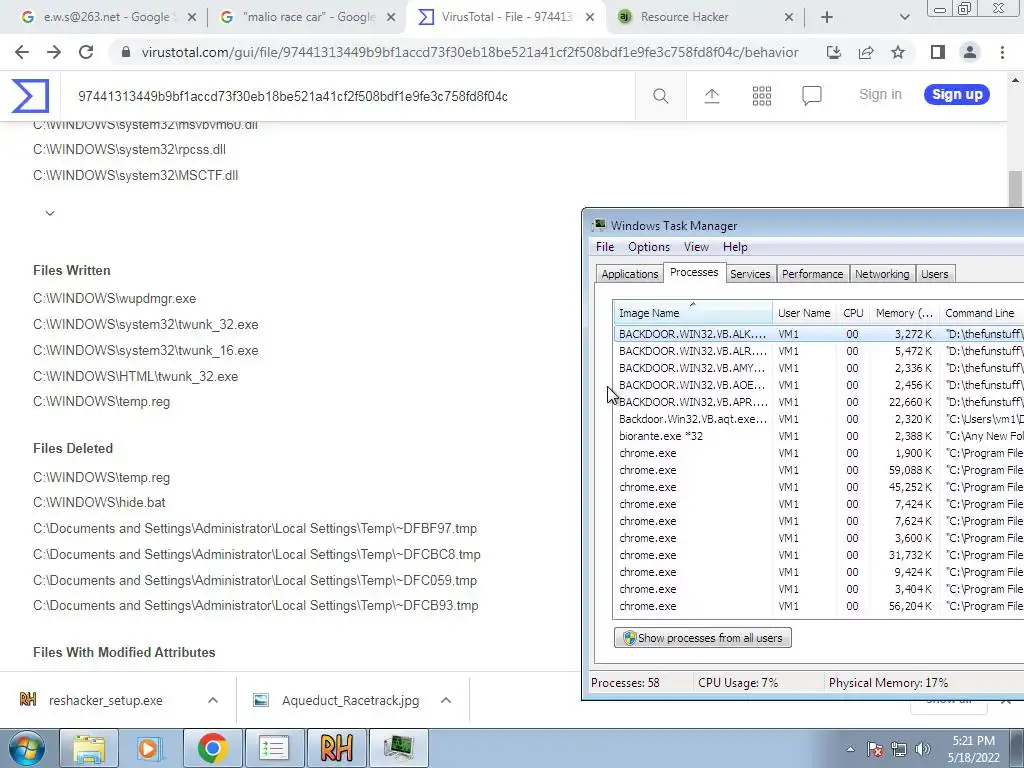Close the VirusTotal tab
This screenshot has width=1024, height=768.
[590, 17]
